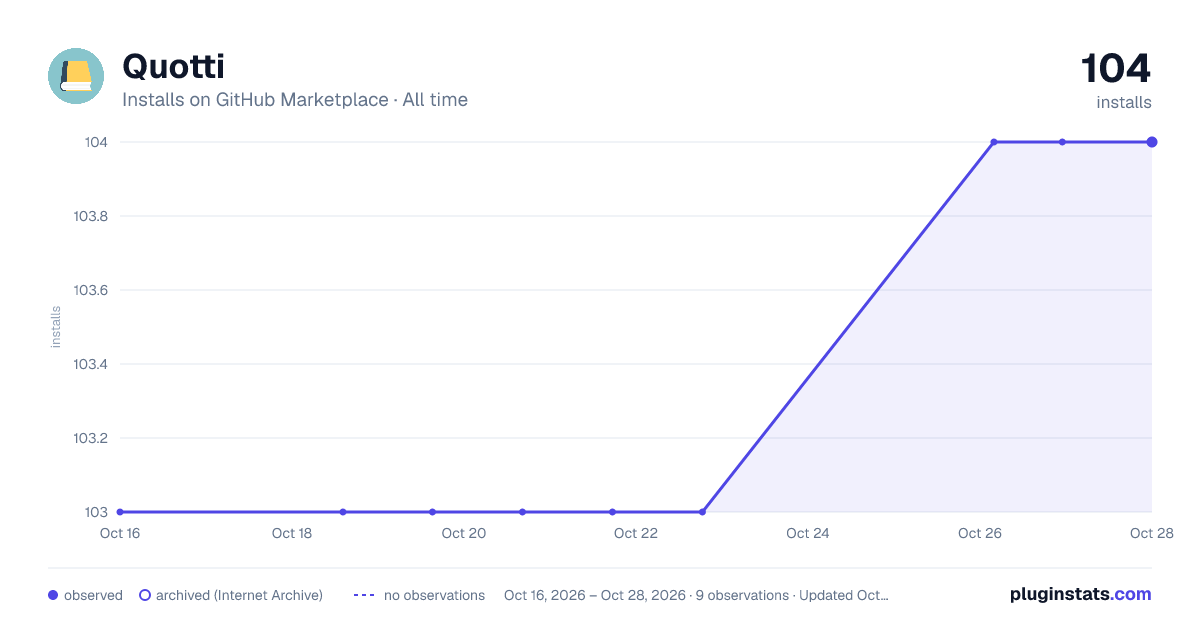Click the 'installs' caption under the 104 total
The height and width of the screenshot is (630, 1200).
(x=1124, y=102)
